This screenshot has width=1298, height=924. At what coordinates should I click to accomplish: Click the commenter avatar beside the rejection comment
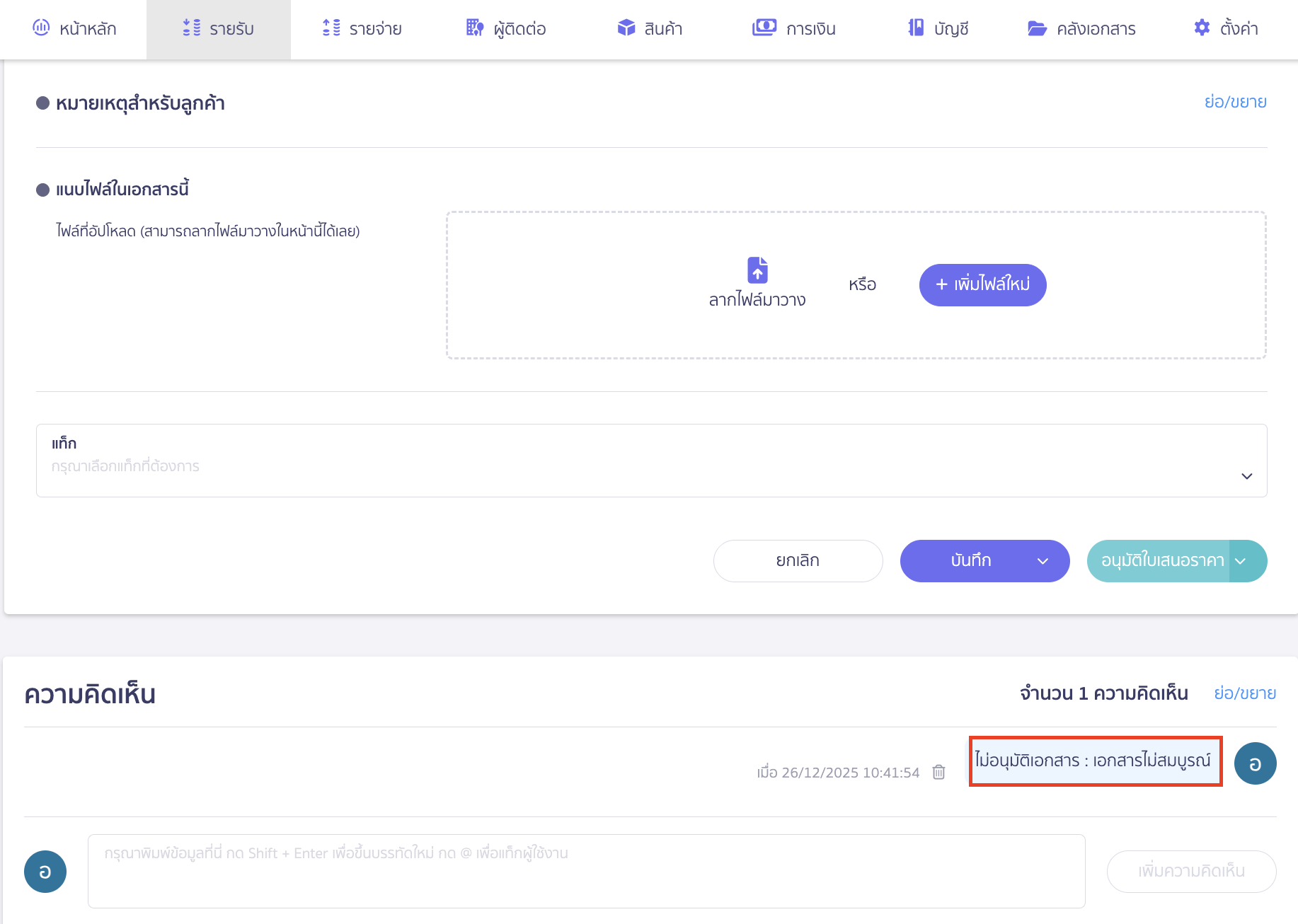click(x=1255, y=763)
